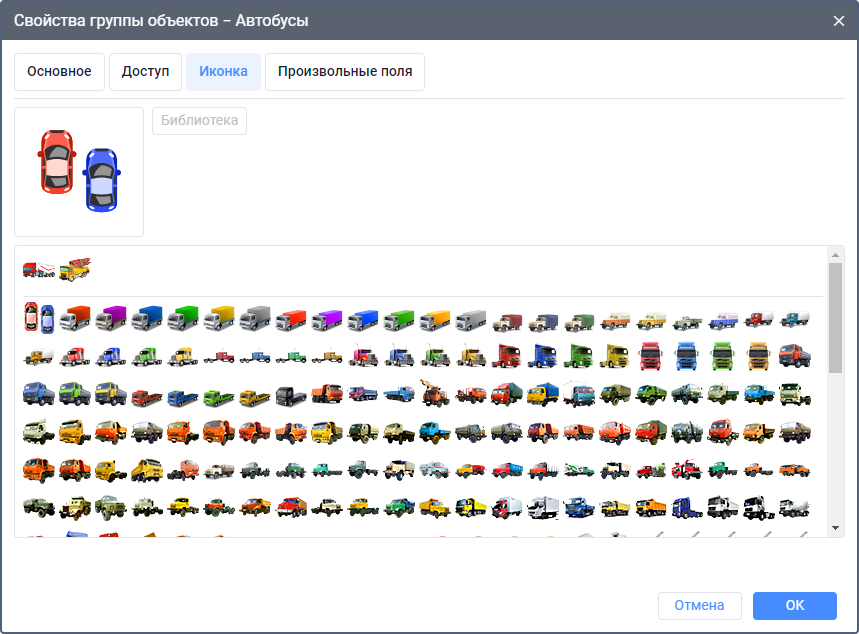Select the Иконка tab
Viewport: 859px width, 634px height.
pos(223,72)
